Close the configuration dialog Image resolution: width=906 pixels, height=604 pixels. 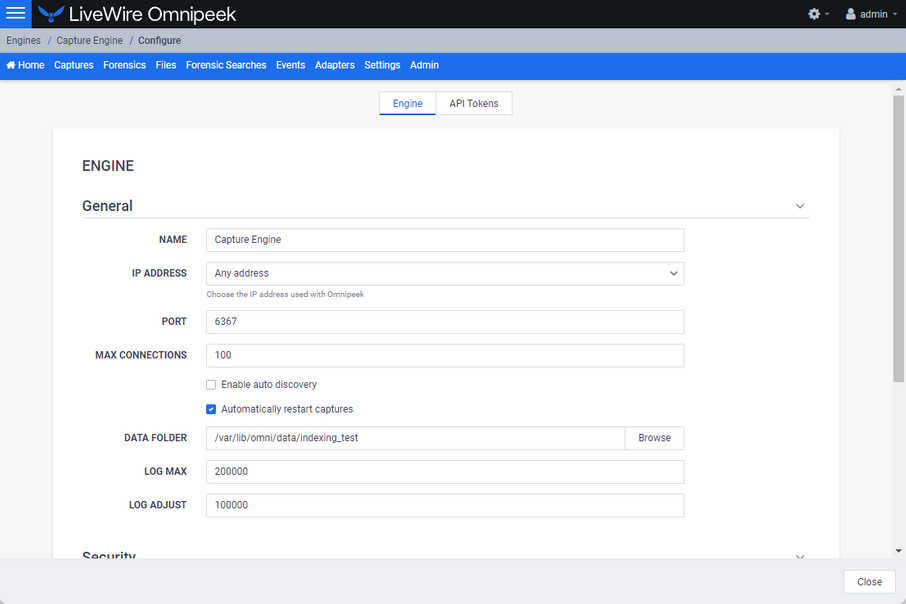[869, 582]
